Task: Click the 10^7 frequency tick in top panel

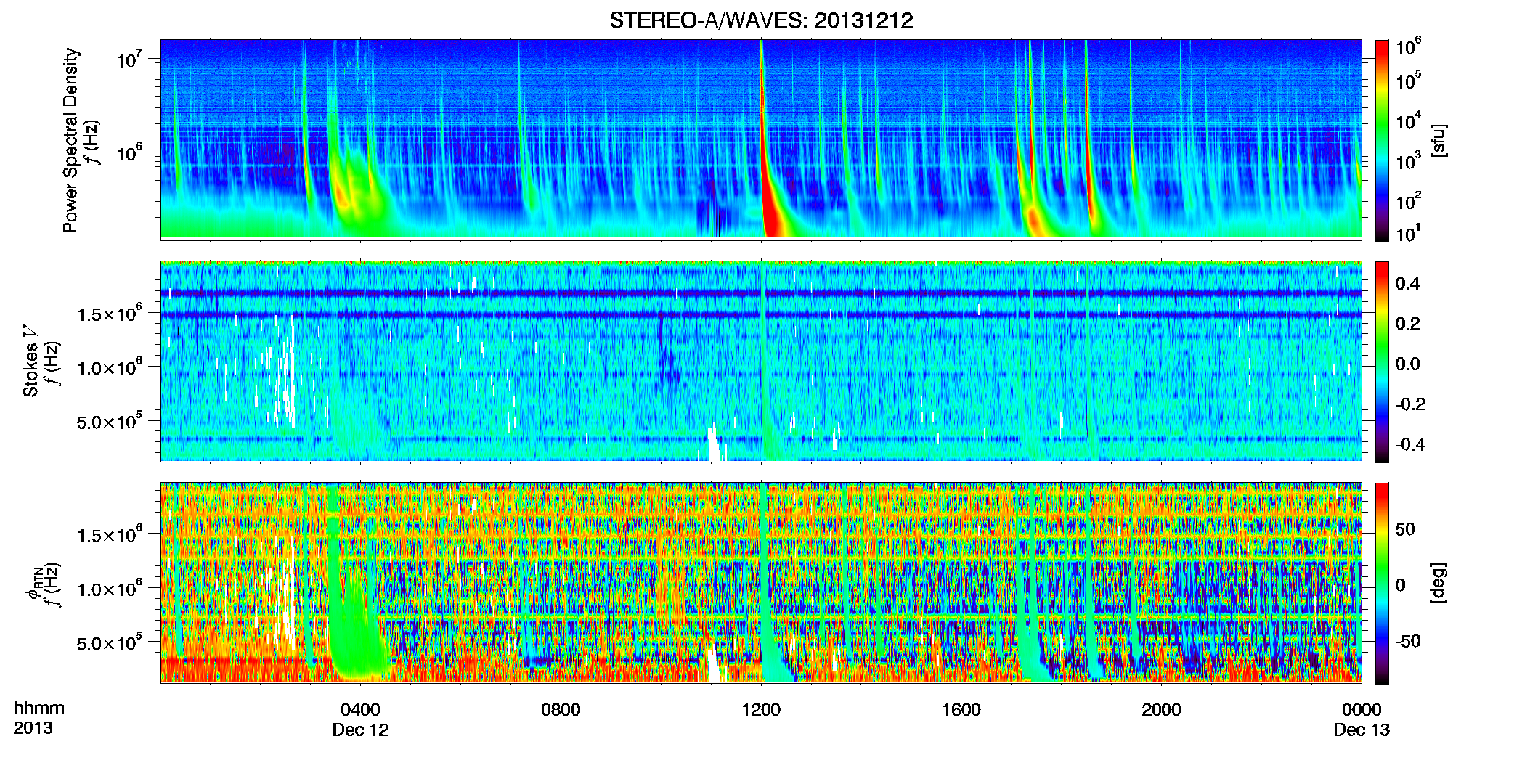Action: 129,59
